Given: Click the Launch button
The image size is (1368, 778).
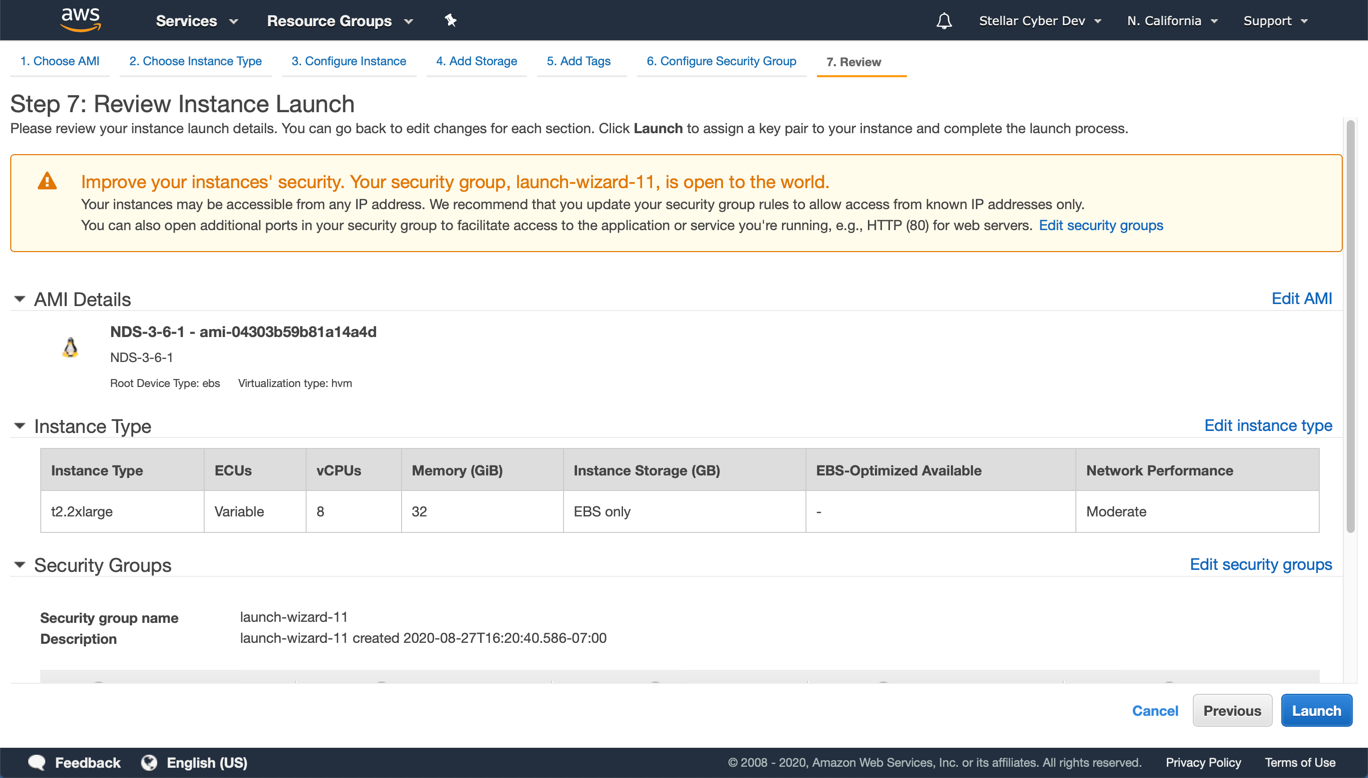Looking at the screenshot, I should 1316,710.
